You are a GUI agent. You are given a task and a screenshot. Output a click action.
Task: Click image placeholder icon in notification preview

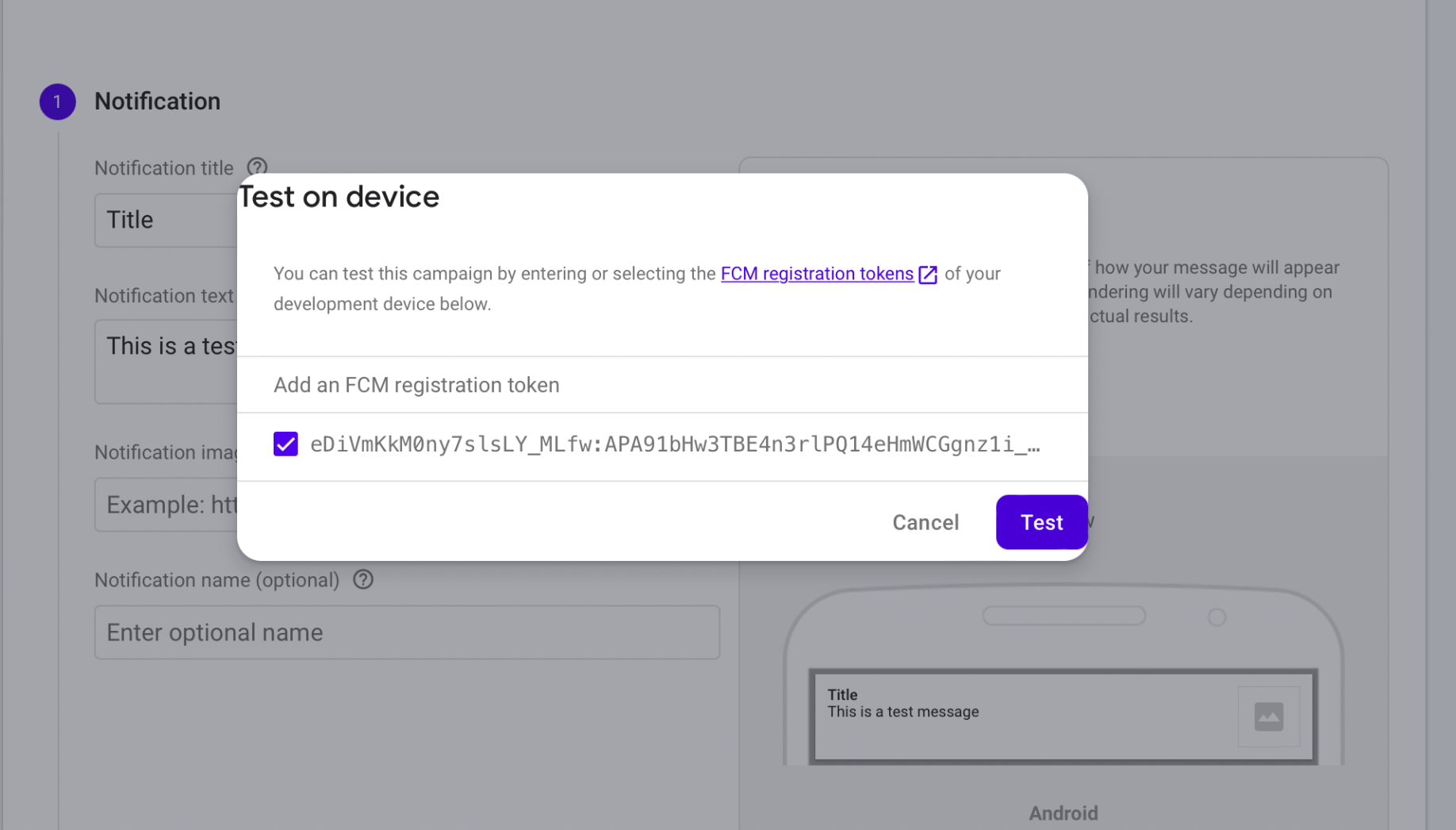(x=1268, y=717)
